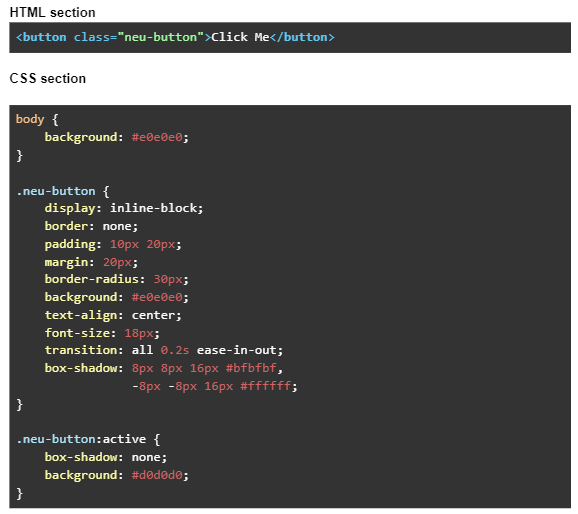Click the 'box-shadow: none;' line

[x=106, y=457]
